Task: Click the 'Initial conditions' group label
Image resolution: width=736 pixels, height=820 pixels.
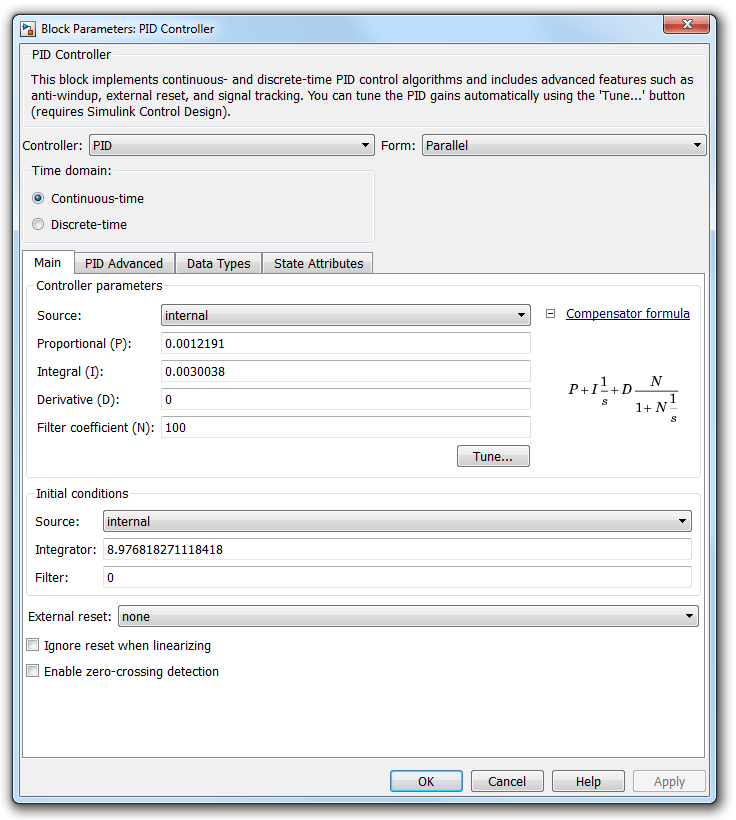Action: click(82, 494)
